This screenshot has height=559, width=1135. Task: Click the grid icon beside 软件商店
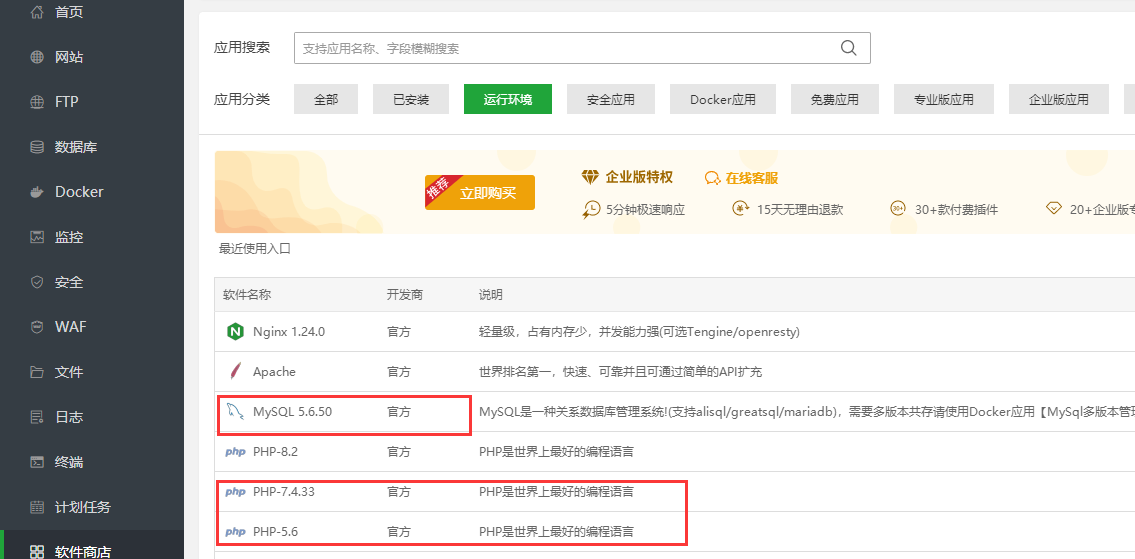click(x=37, y=552)
